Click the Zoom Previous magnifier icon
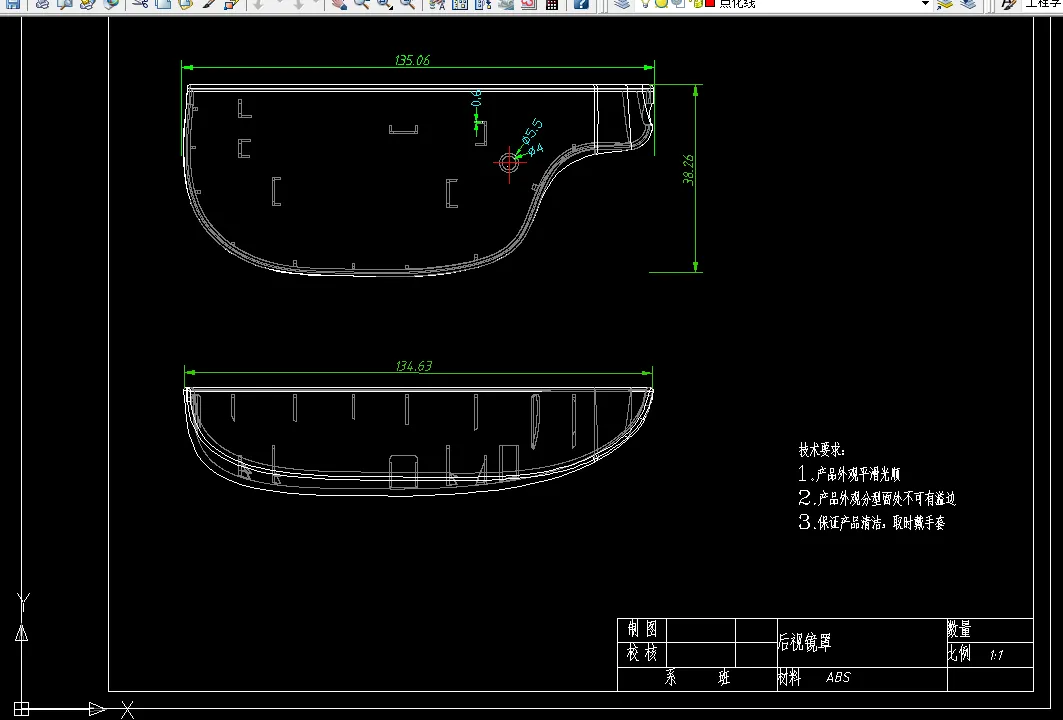This screenshot has width=1063, height=720. coord(407,3)
